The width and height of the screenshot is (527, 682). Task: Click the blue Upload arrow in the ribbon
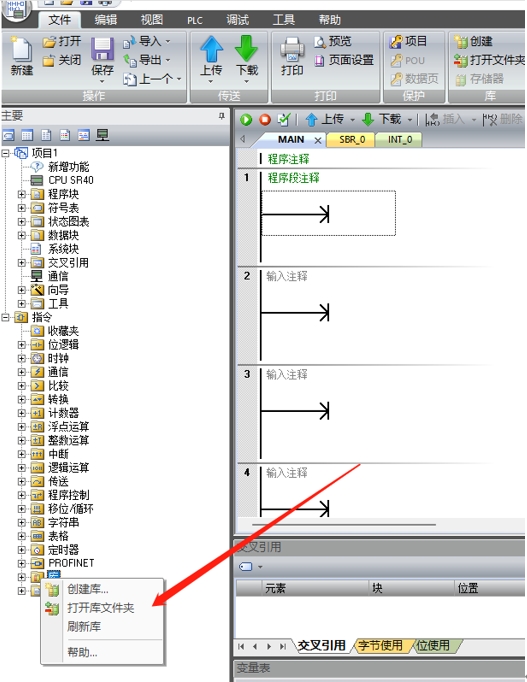click(x=211, y=49)
